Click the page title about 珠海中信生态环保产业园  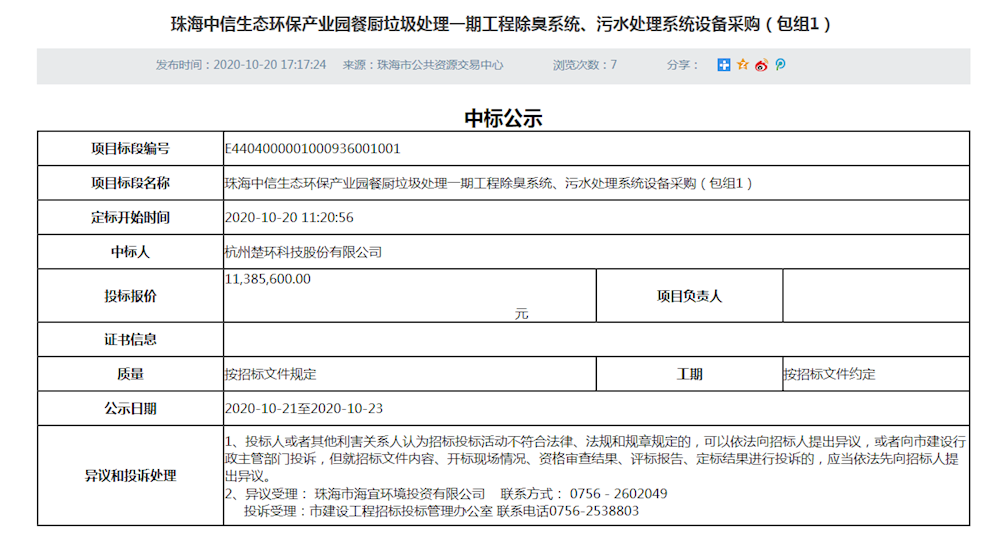tap(502, 22)
